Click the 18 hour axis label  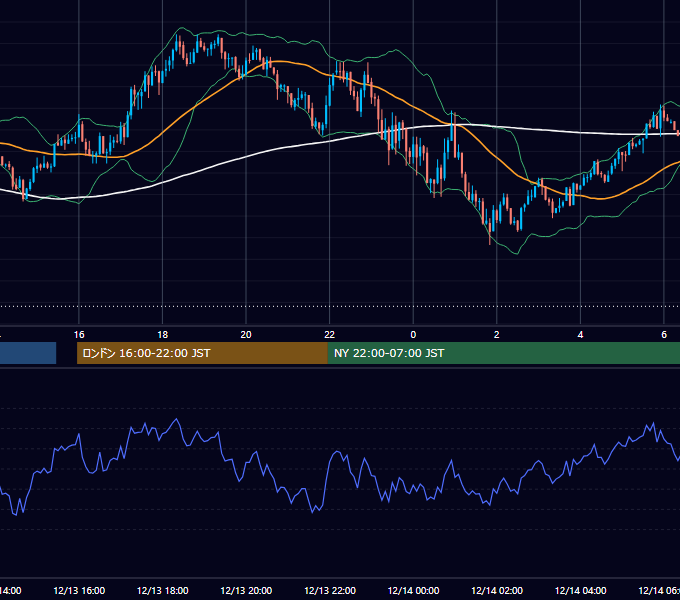tap(162, 334)
